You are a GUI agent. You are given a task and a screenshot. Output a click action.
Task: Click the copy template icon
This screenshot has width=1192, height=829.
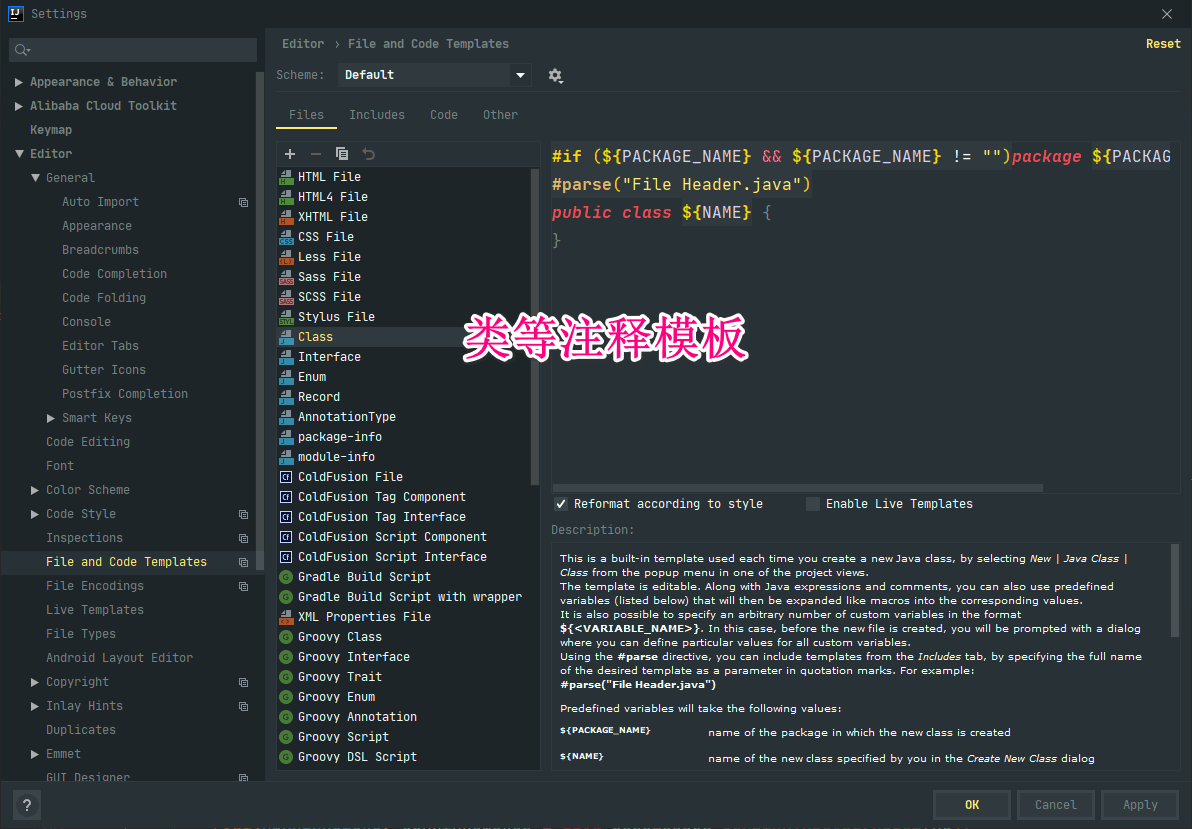coord(342,154)
